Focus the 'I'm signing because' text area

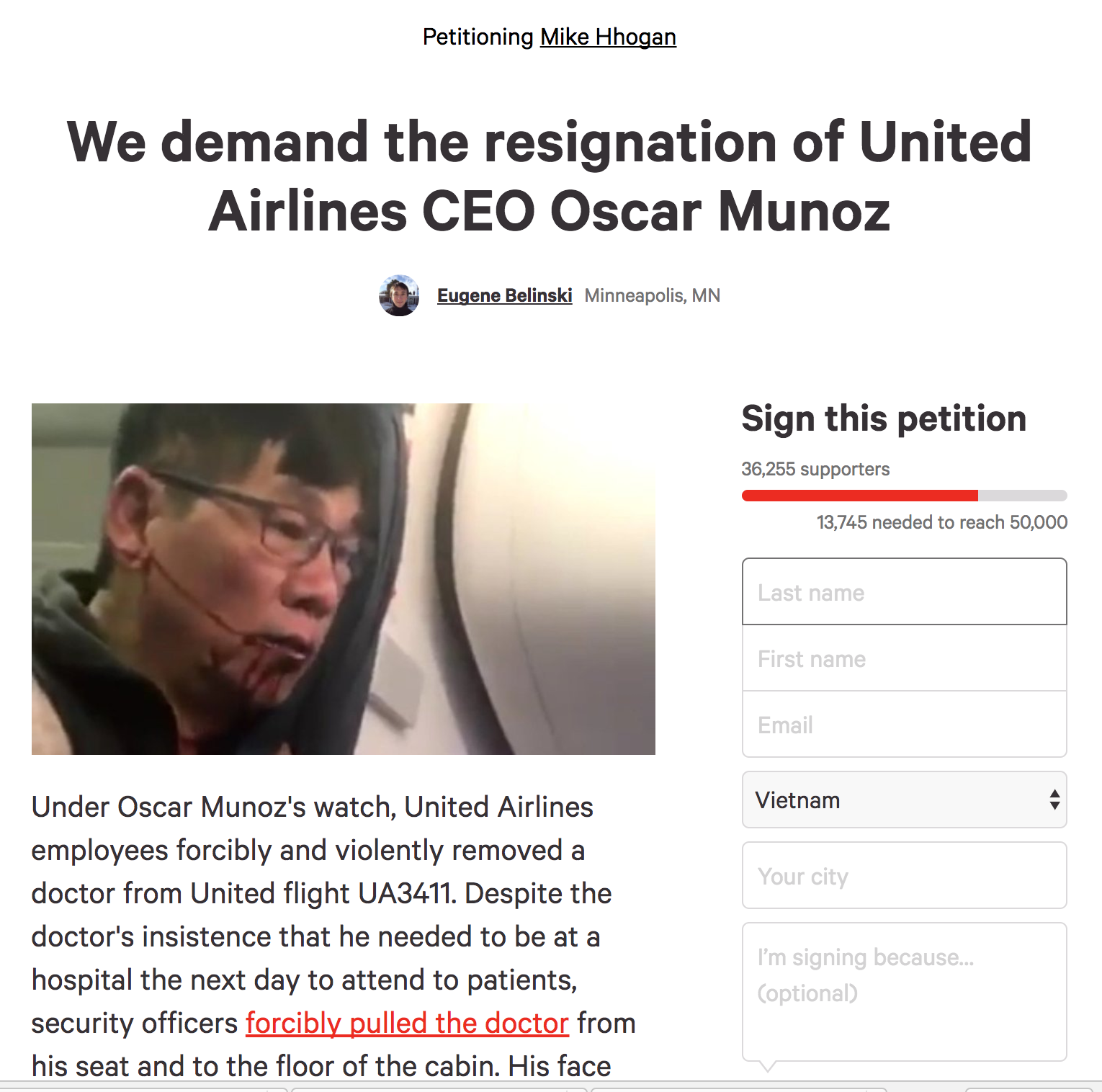pyautogui.click(x=904, y=991)
